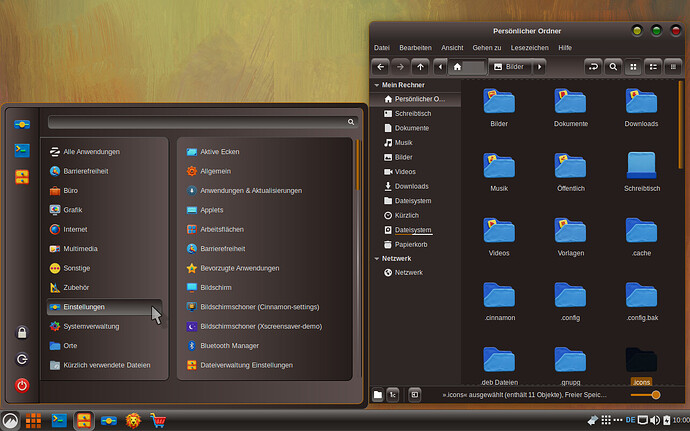Switch to icon grid view
The image size is (690, 431).
click(632, 67)
